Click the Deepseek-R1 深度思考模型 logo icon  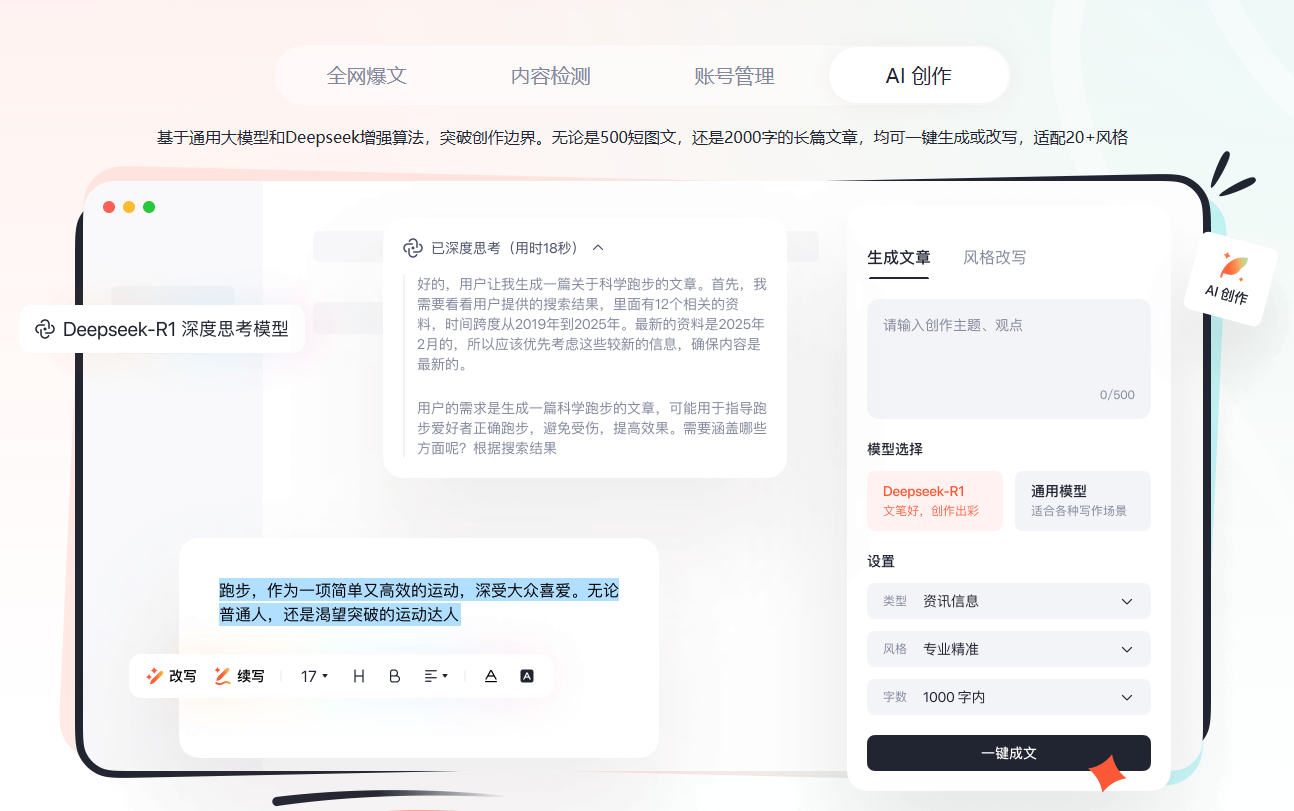tap(44, 329)
